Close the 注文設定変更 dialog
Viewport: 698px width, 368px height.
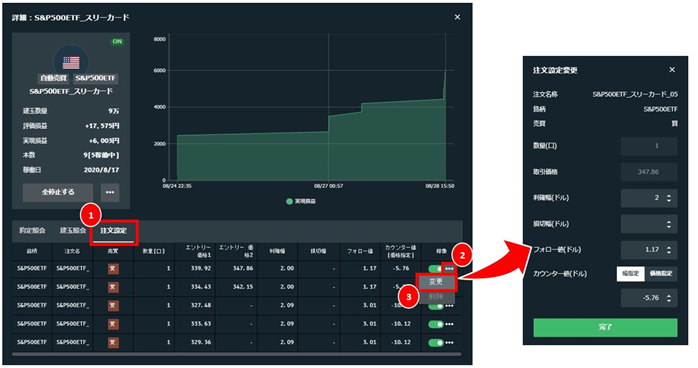(672, 70)
